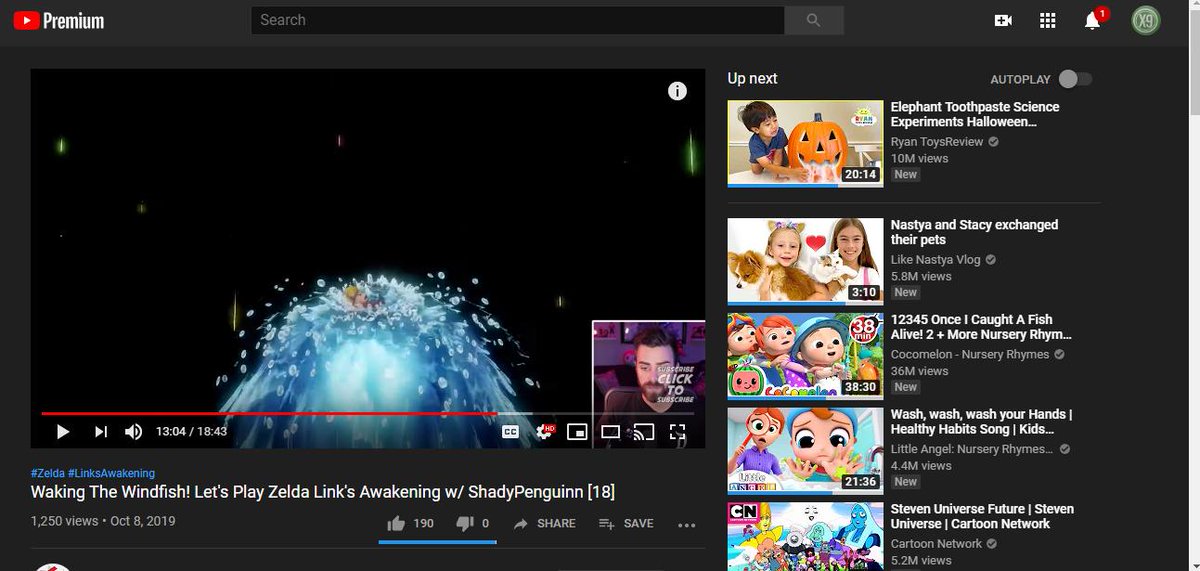This screenshot has width=1200, height=571.
Task: Click into the Search field
Action: [x=517, y=20]
